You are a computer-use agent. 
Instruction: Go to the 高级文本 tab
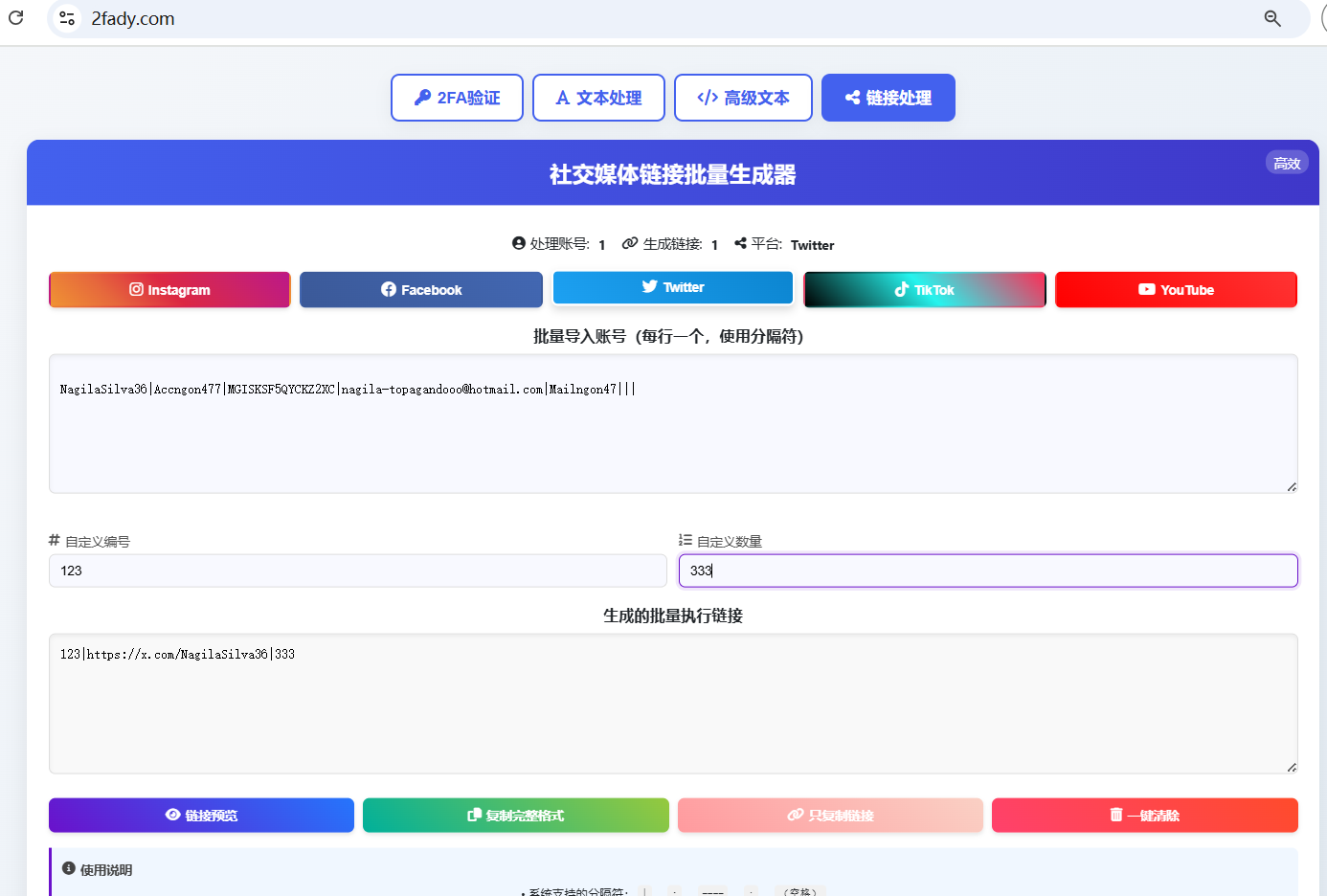click(743, 98)
